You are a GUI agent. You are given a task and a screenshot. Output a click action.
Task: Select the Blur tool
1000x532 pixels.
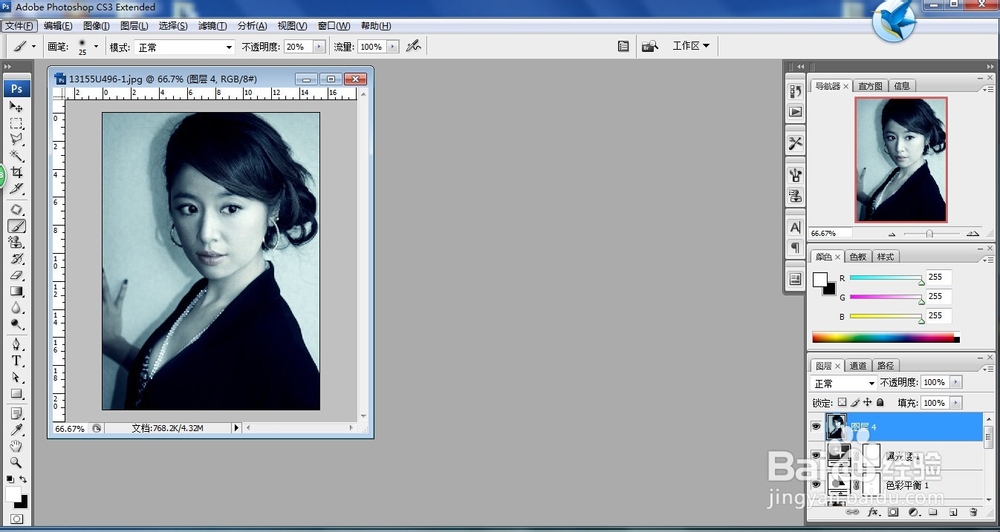(16, 308)
